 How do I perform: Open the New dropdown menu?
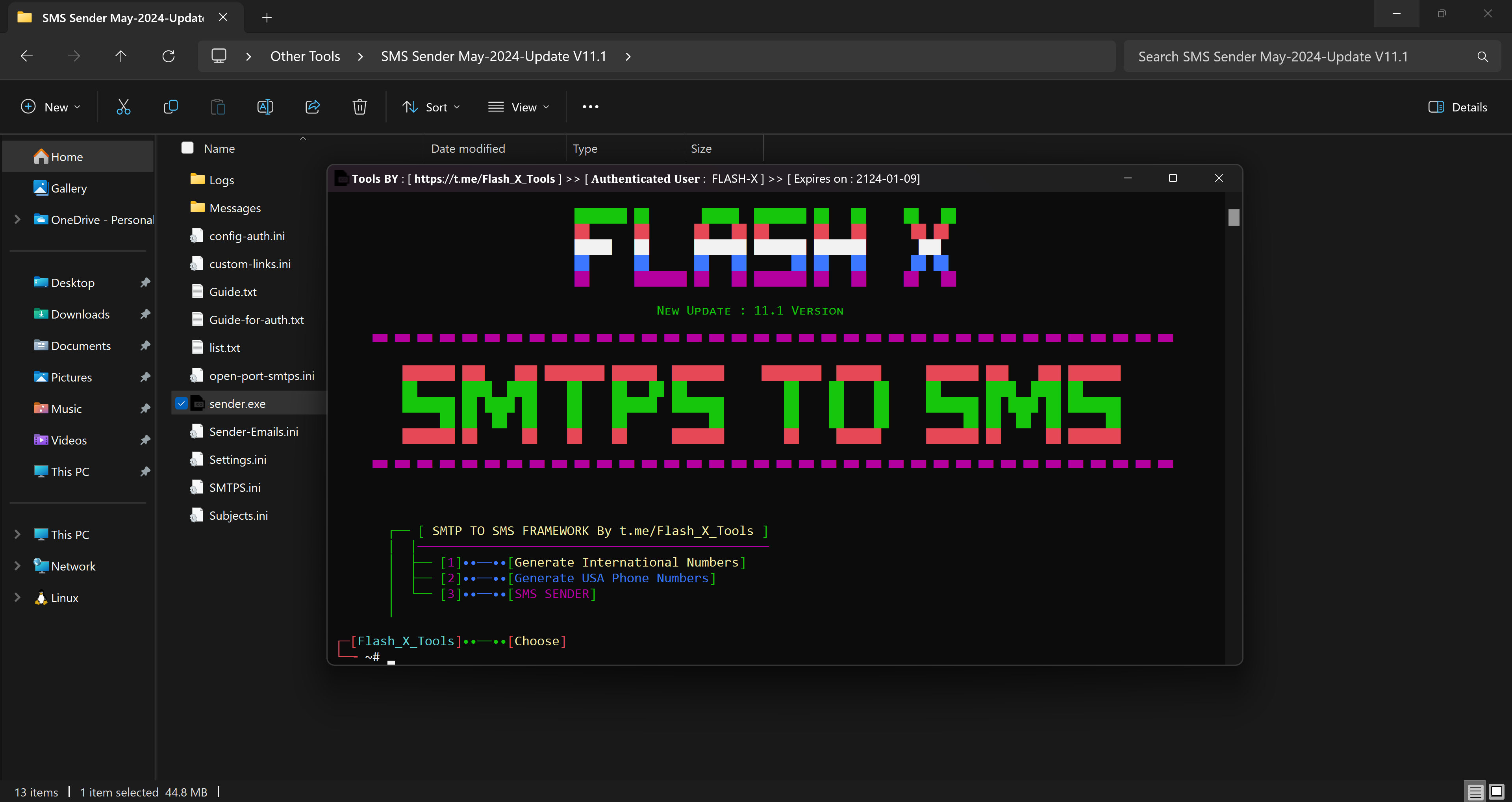pos(50,107)
